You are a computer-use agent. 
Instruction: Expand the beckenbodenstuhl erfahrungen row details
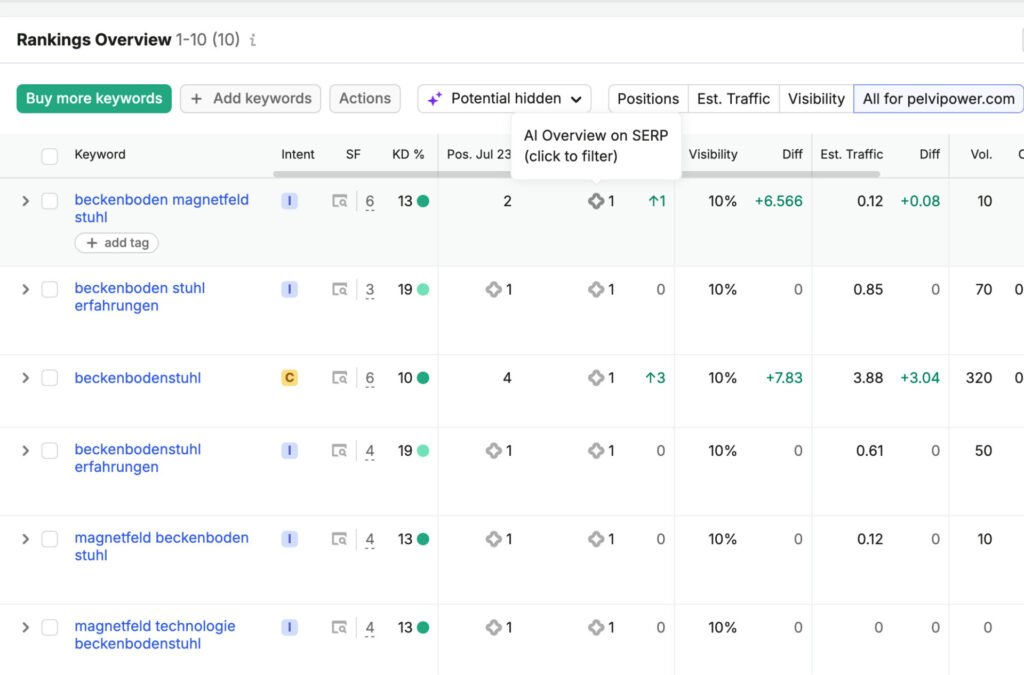(x=25, y=450)
